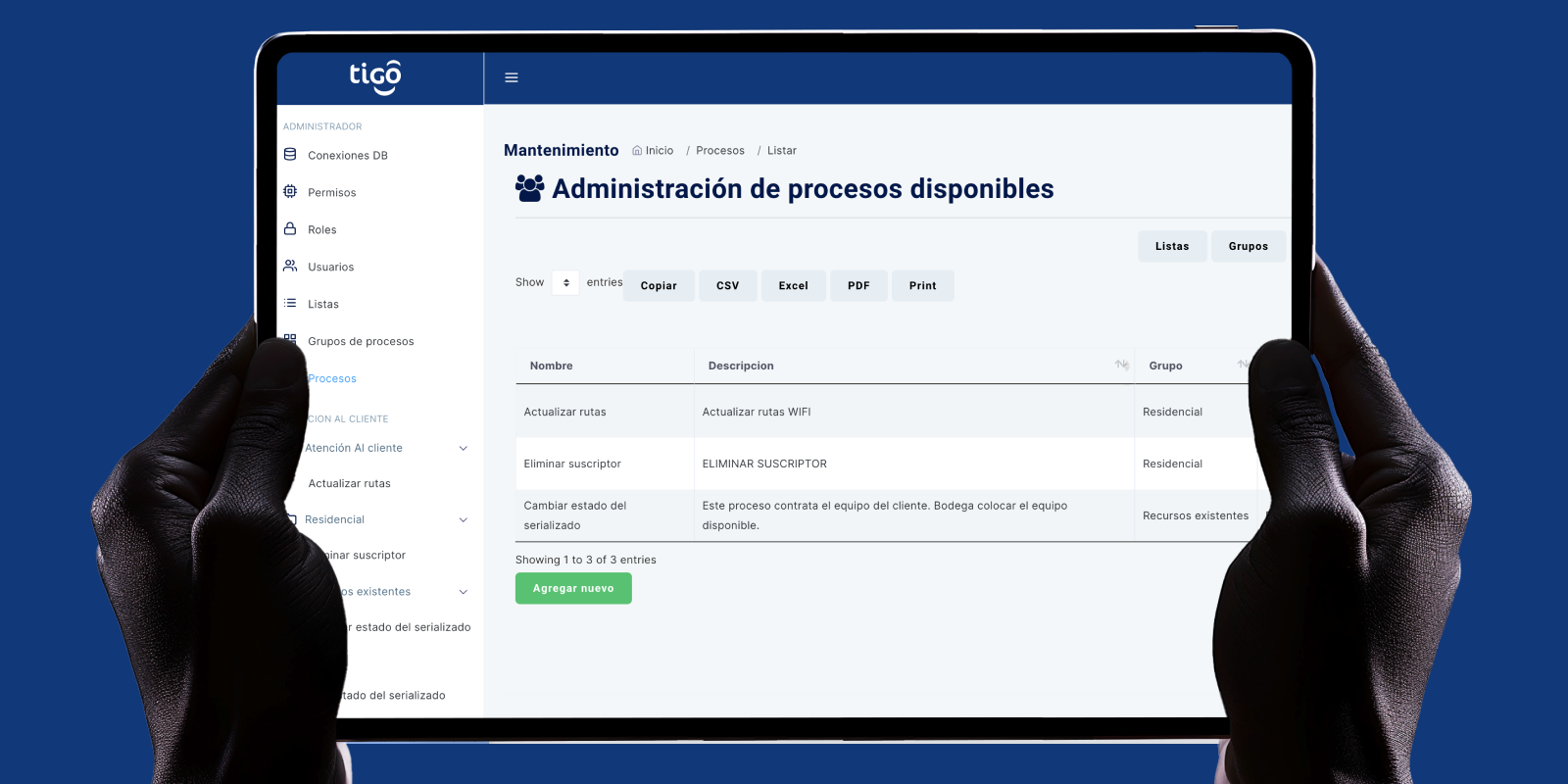Screen dimensions: 1568x784
Task: Select 'Actualizar rutas WIFI' description cell
Action: pos(914,413)
